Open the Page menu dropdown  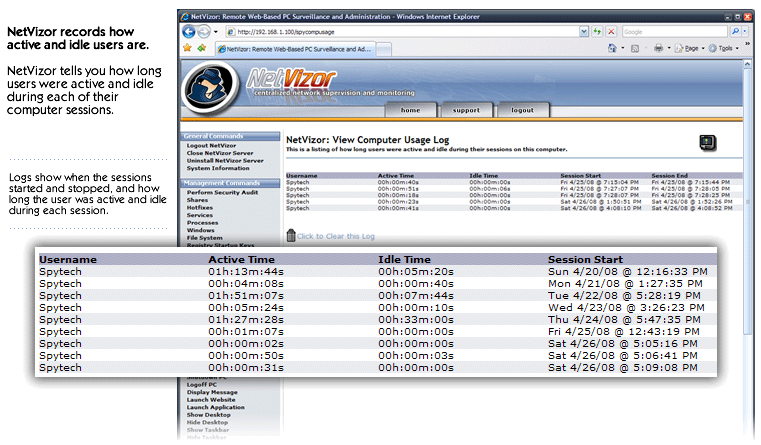(x=694, y=48)
